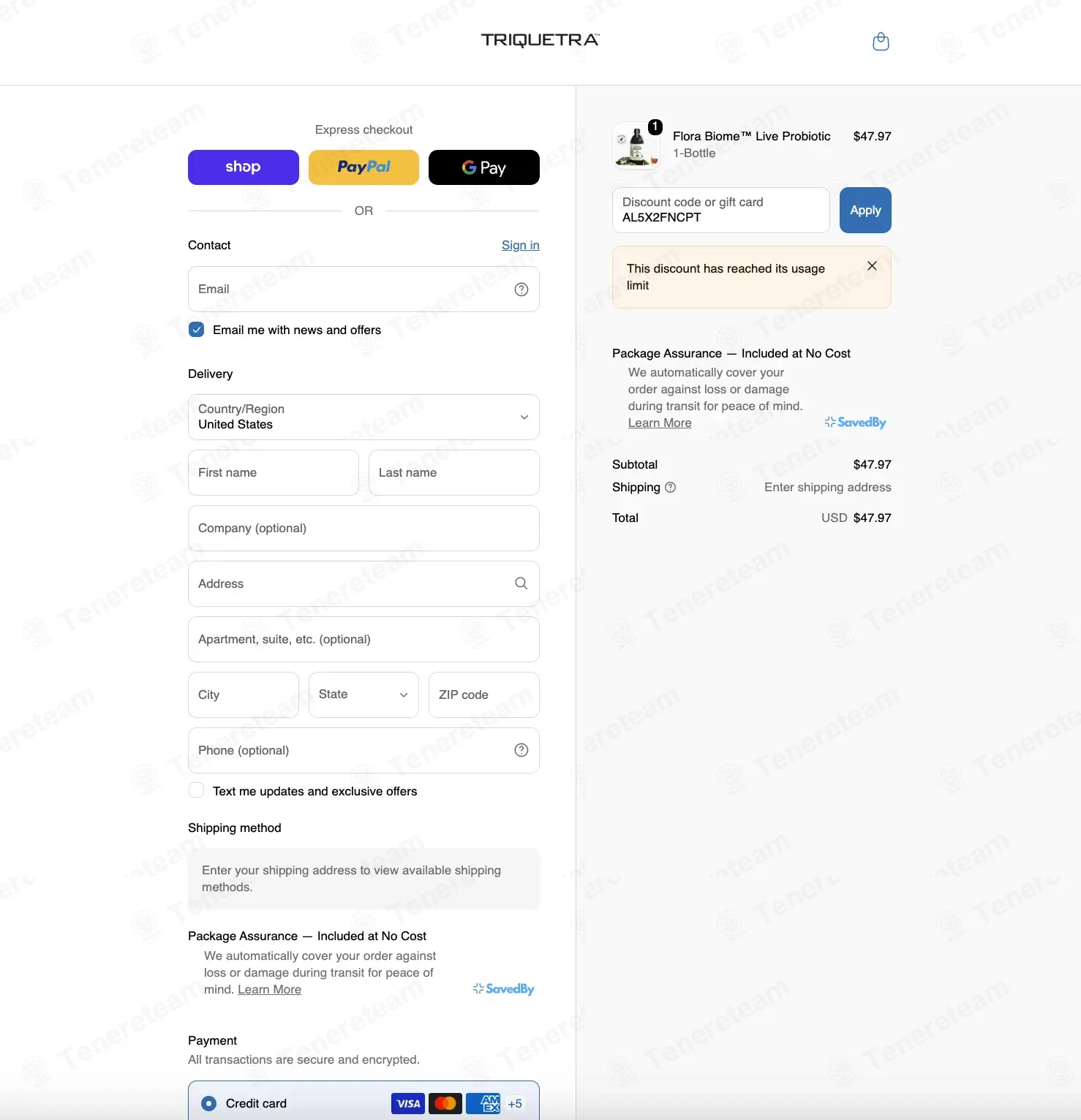The width and height of the screenshot is (1081, 1120).
Task: Select the Credit card radio button
Action: (209, 1104)
